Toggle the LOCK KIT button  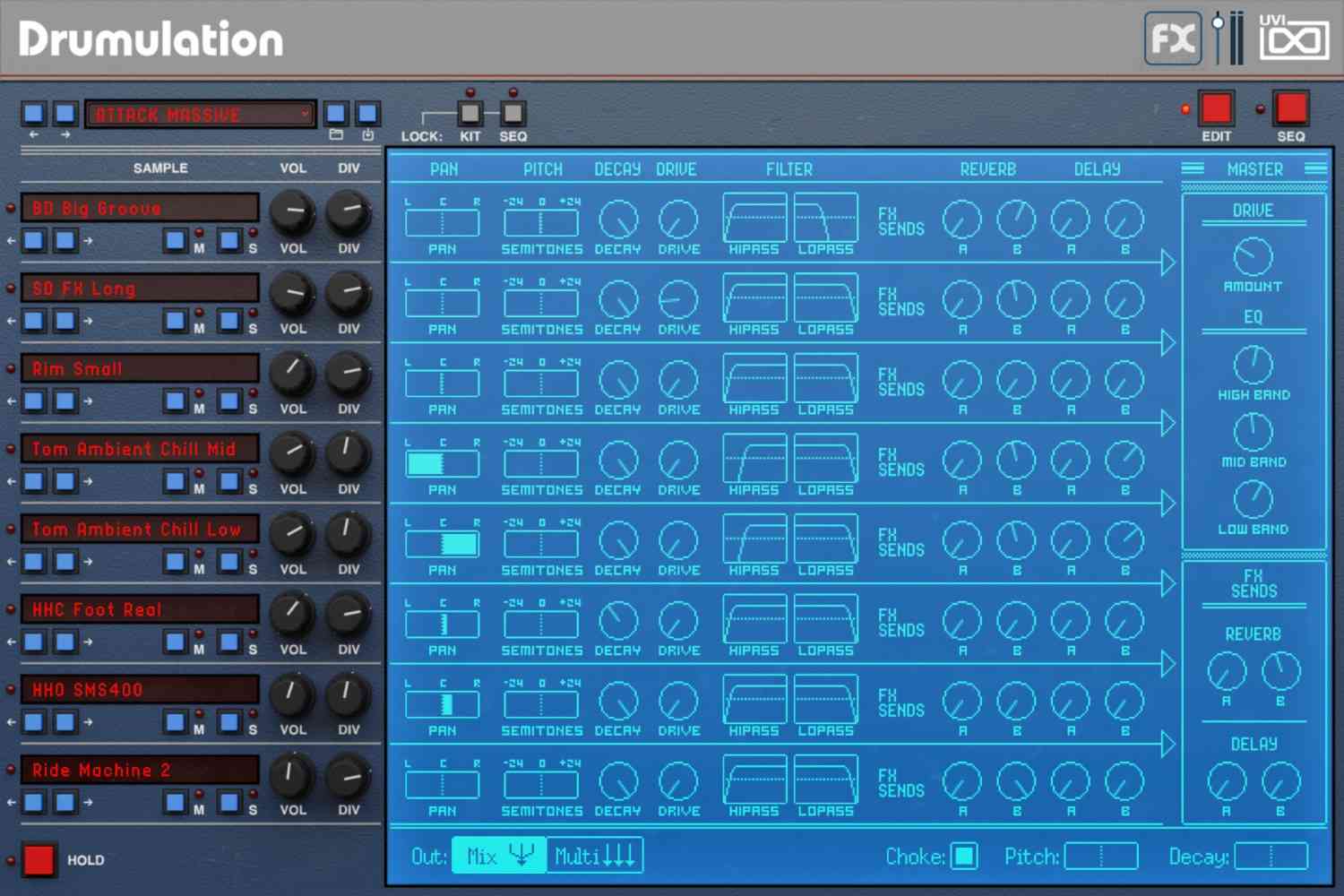pos(470,115)
